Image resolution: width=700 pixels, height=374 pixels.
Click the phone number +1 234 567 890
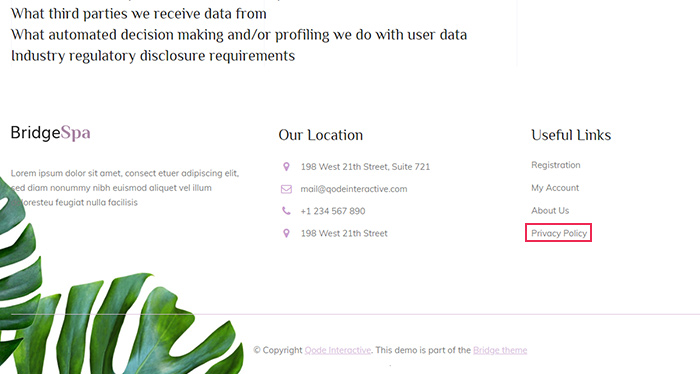click(333, 211)
